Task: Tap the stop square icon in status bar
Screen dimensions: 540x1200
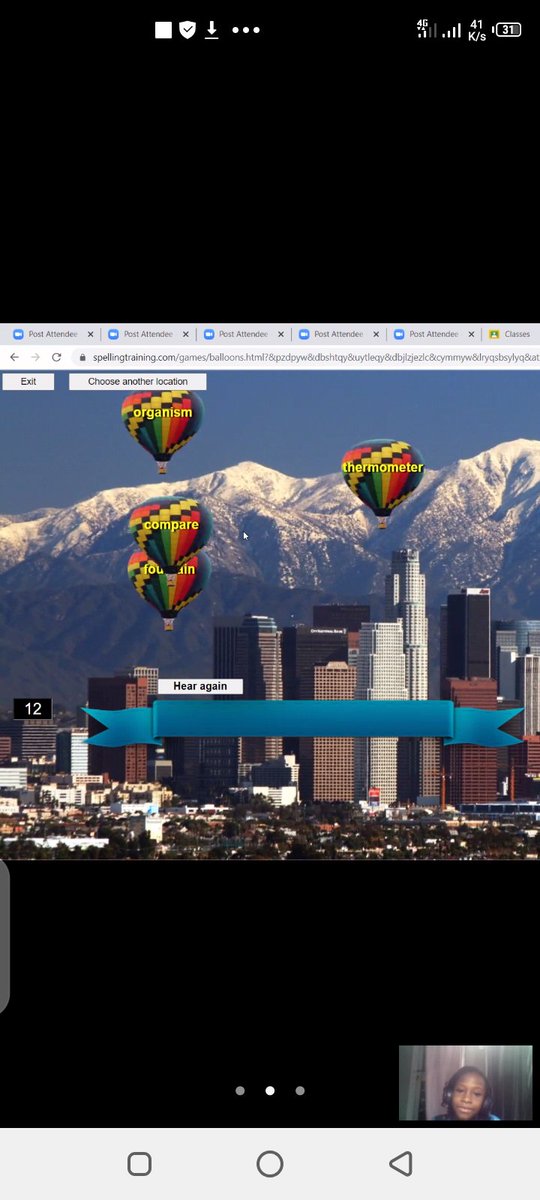Action: [163, 30]
